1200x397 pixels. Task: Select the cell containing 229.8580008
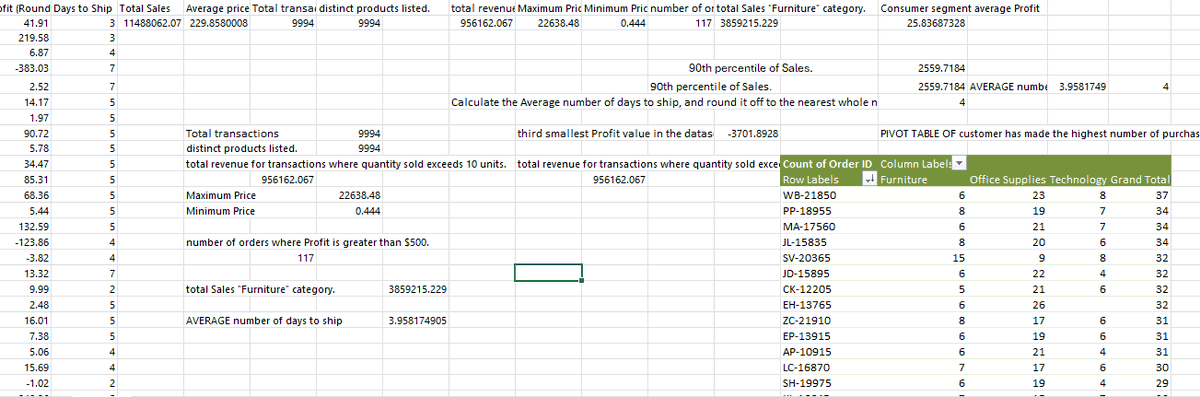[219, 22]
